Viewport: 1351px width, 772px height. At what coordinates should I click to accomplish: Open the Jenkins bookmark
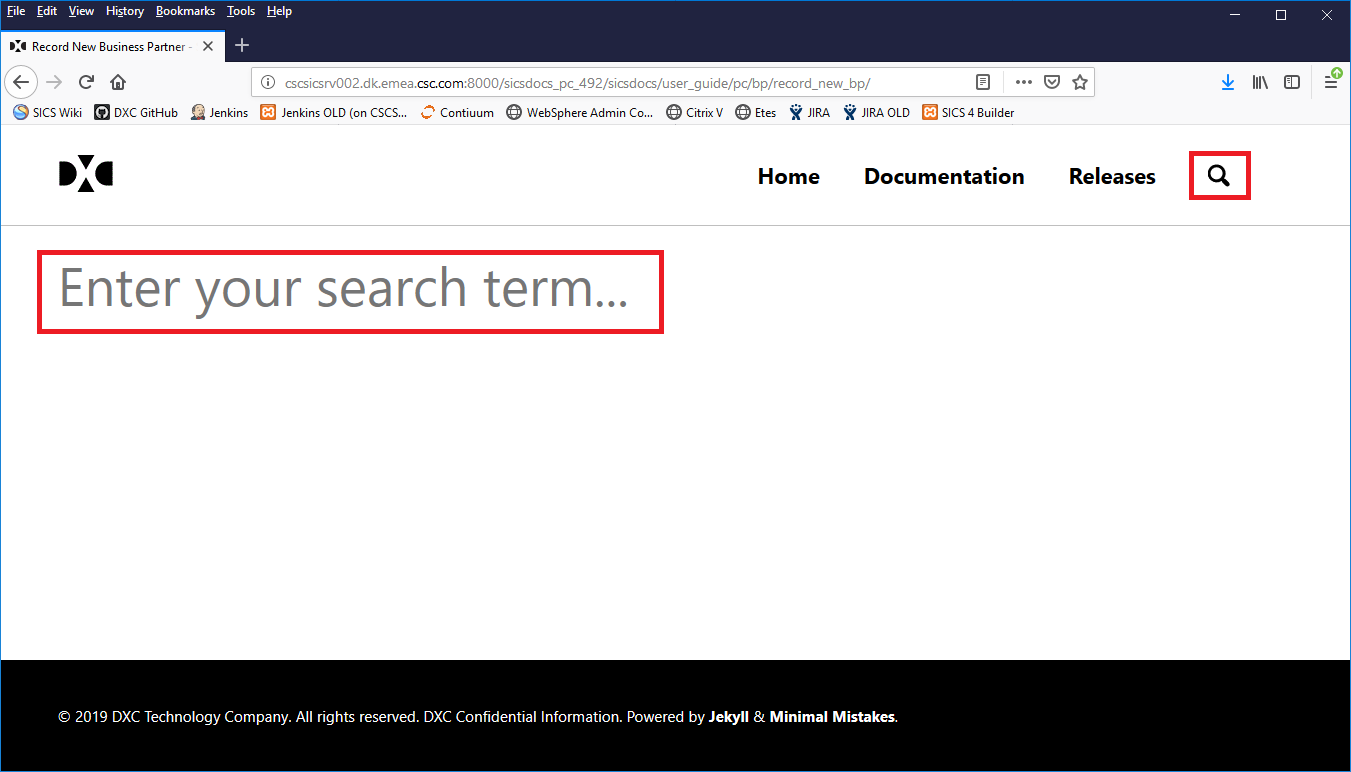pos(219,112)
